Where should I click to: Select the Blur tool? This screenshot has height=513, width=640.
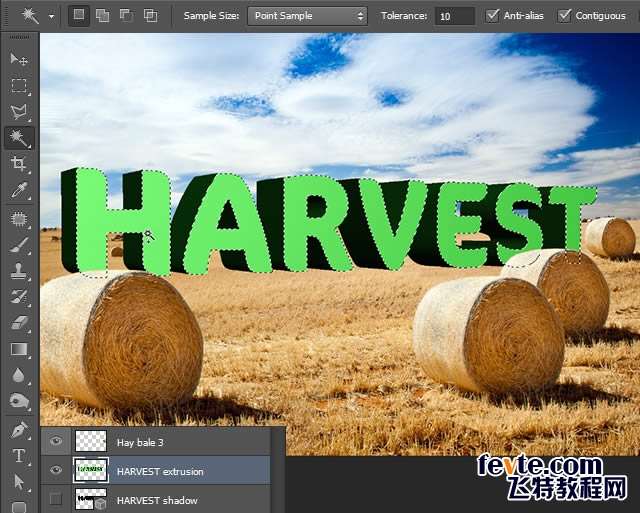tap(19, 375)
